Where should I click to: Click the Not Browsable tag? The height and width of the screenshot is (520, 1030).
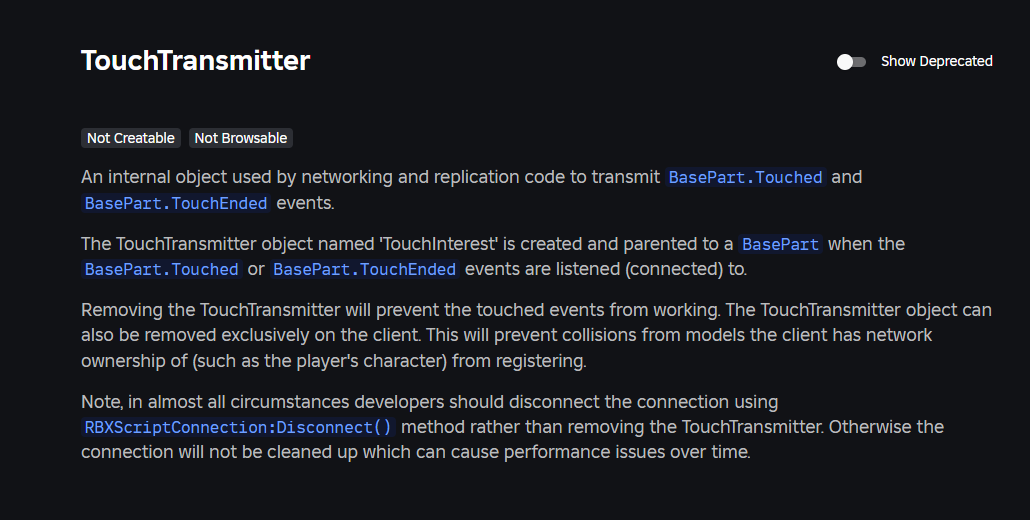click(x=241, y=138)
